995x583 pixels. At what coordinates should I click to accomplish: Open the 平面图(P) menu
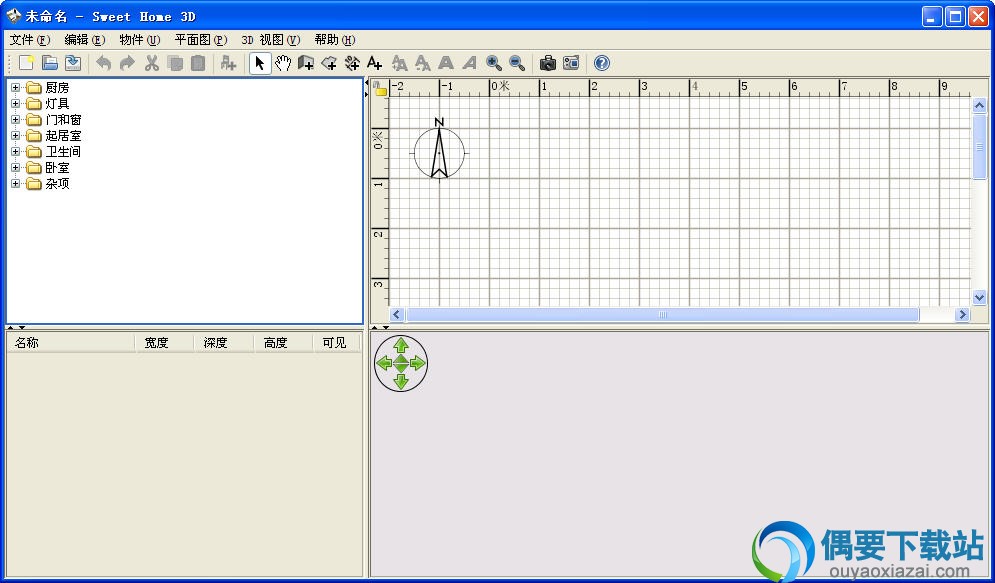(201, 40)
